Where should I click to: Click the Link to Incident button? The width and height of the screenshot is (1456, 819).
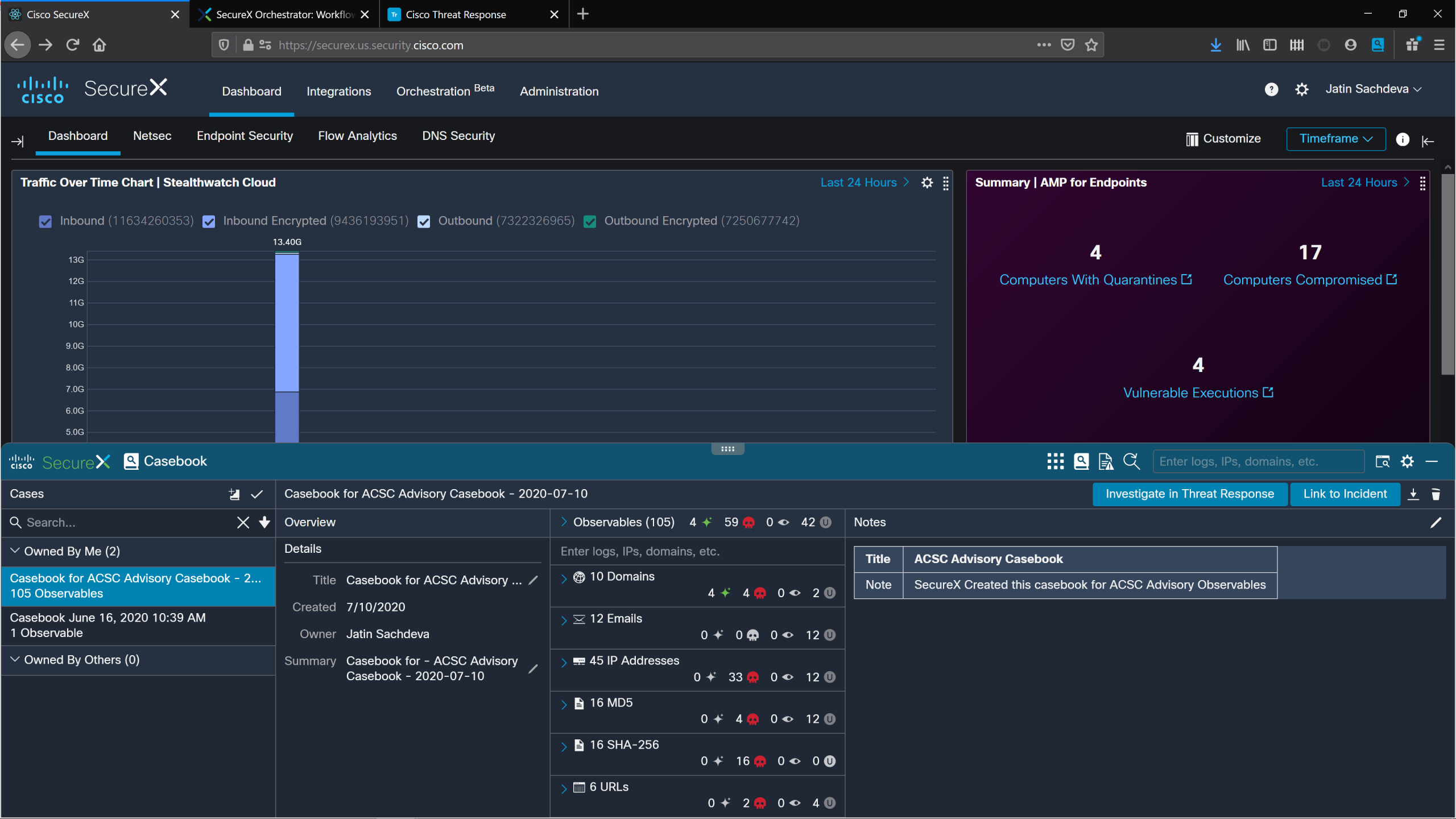1345,494
